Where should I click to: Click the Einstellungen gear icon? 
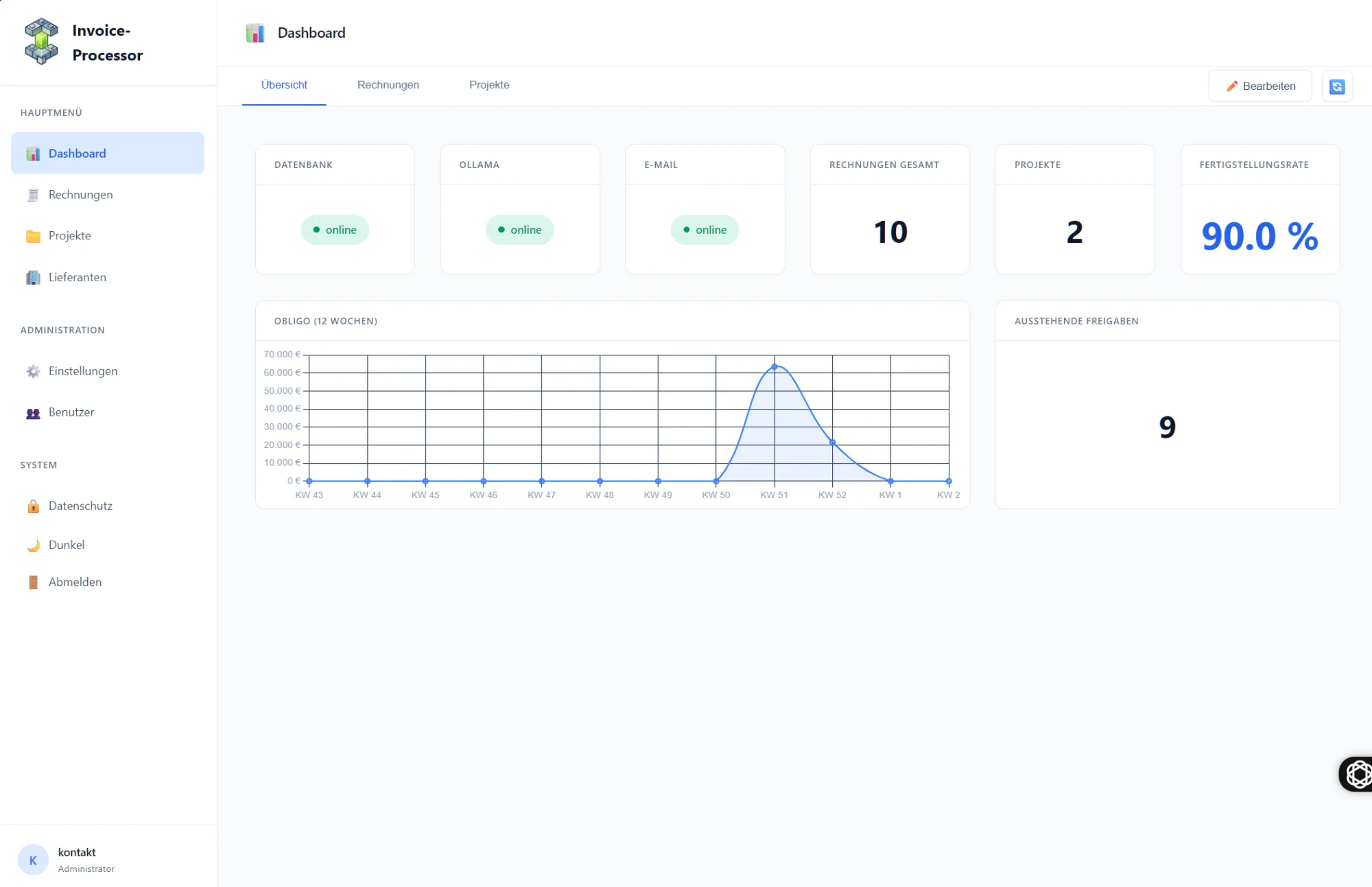pyautogui.click(x=32, y=370)
